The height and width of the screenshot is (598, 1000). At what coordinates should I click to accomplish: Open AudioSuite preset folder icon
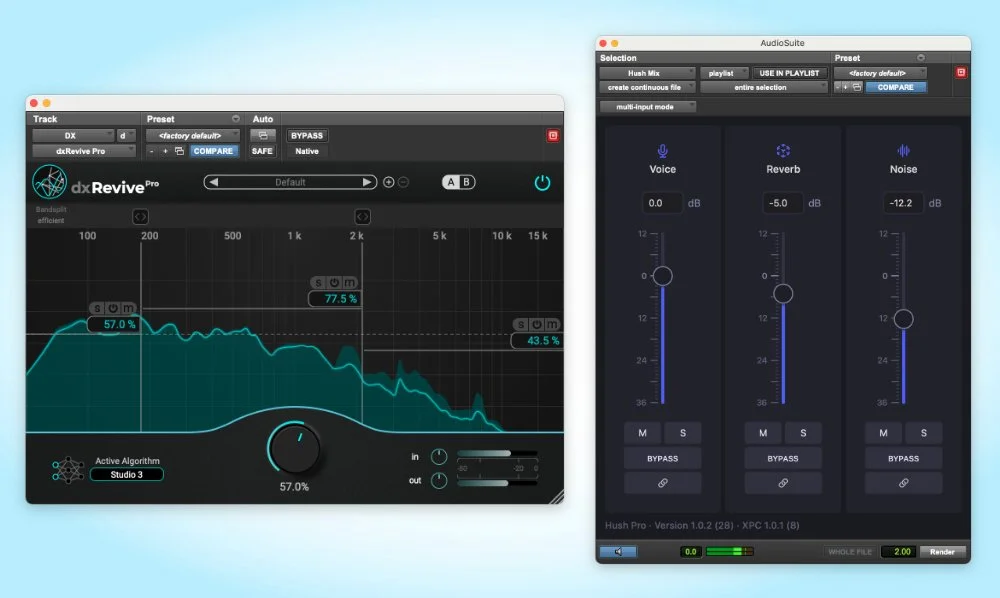tap(857, 87)
